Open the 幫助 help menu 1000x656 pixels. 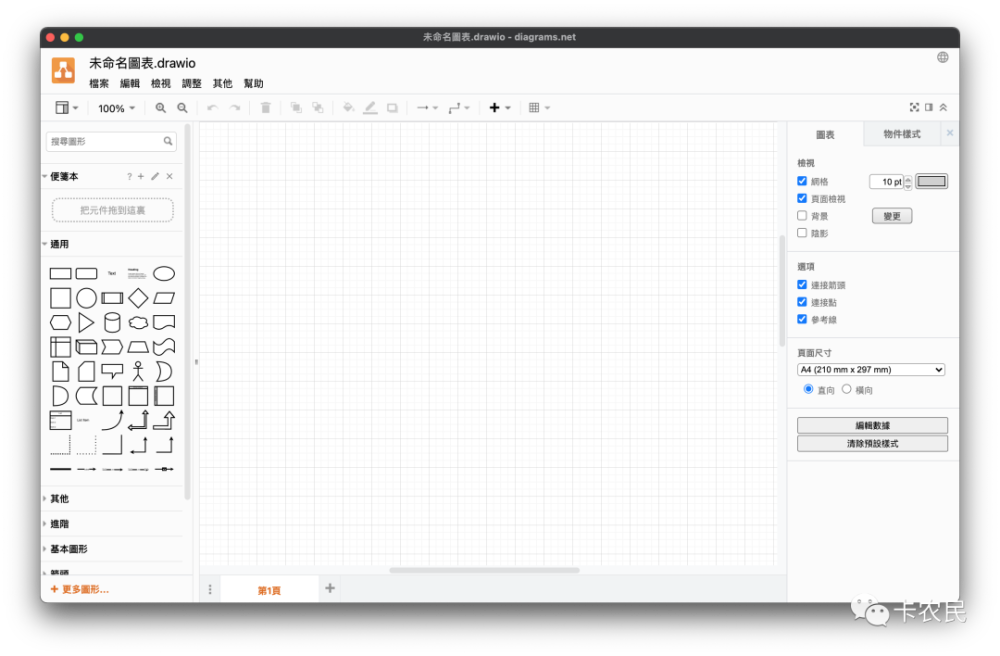click(253, 84)
